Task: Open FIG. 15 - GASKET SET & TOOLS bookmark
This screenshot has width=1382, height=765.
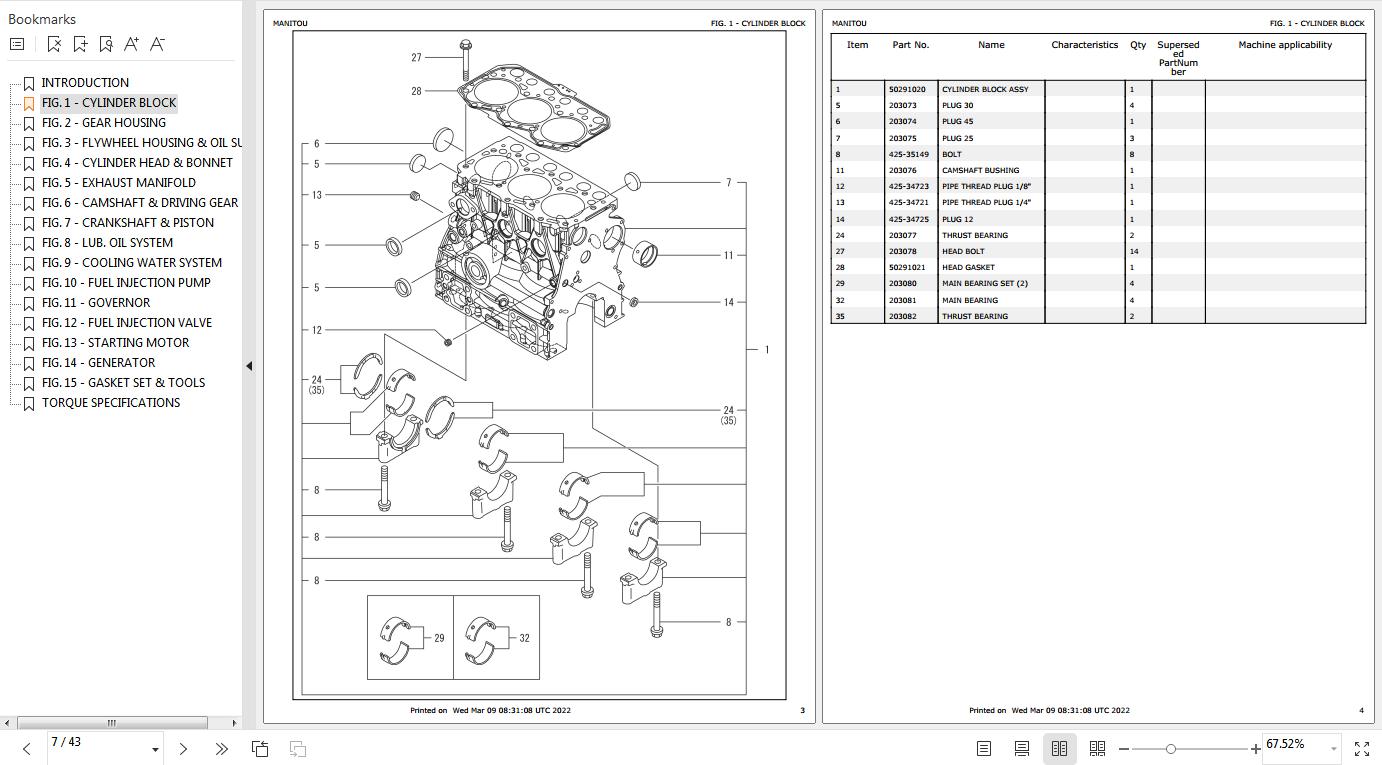Action: pos(123,383)
